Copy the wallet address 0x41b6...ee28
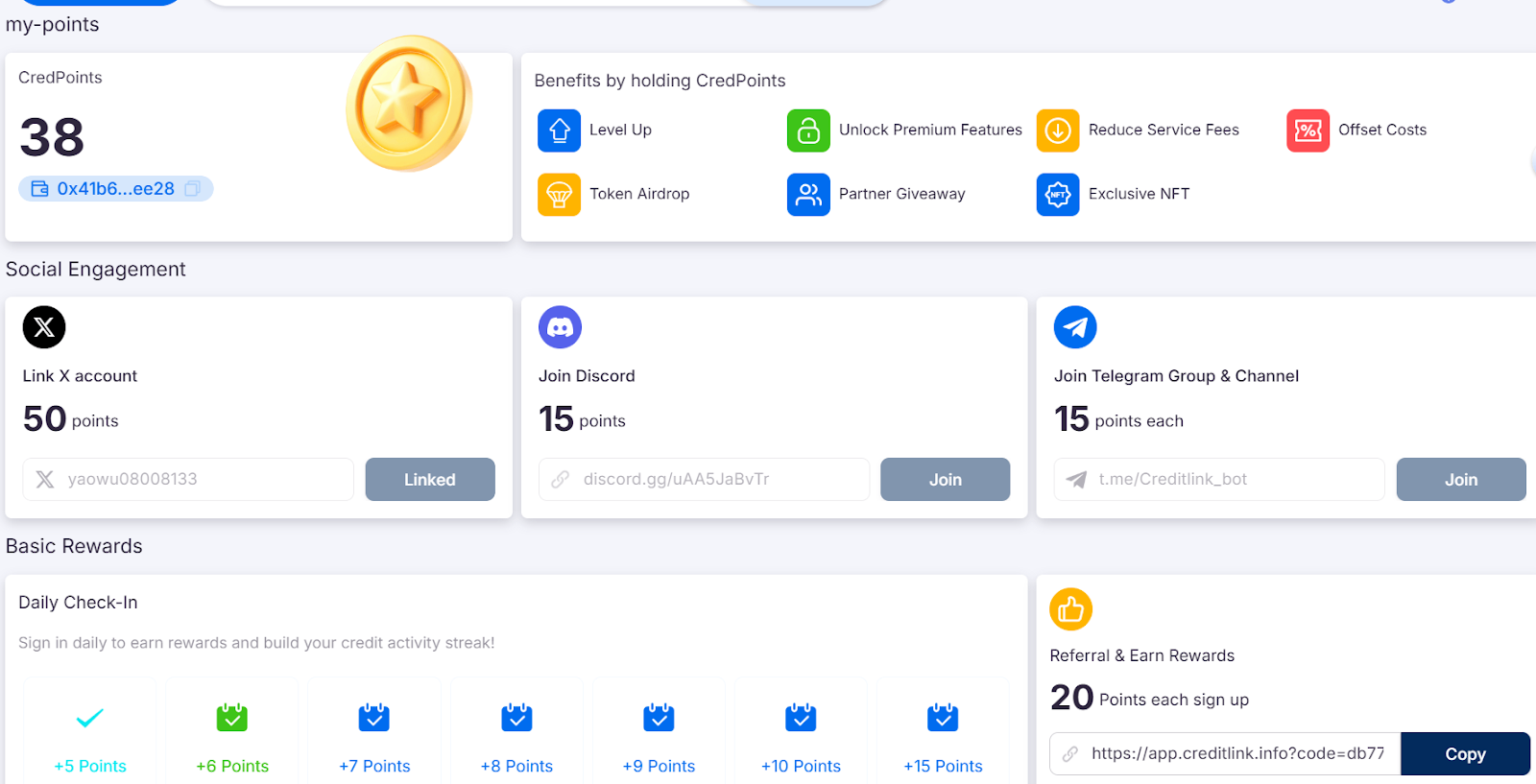 pyautogui.click(x=192, y=189)
